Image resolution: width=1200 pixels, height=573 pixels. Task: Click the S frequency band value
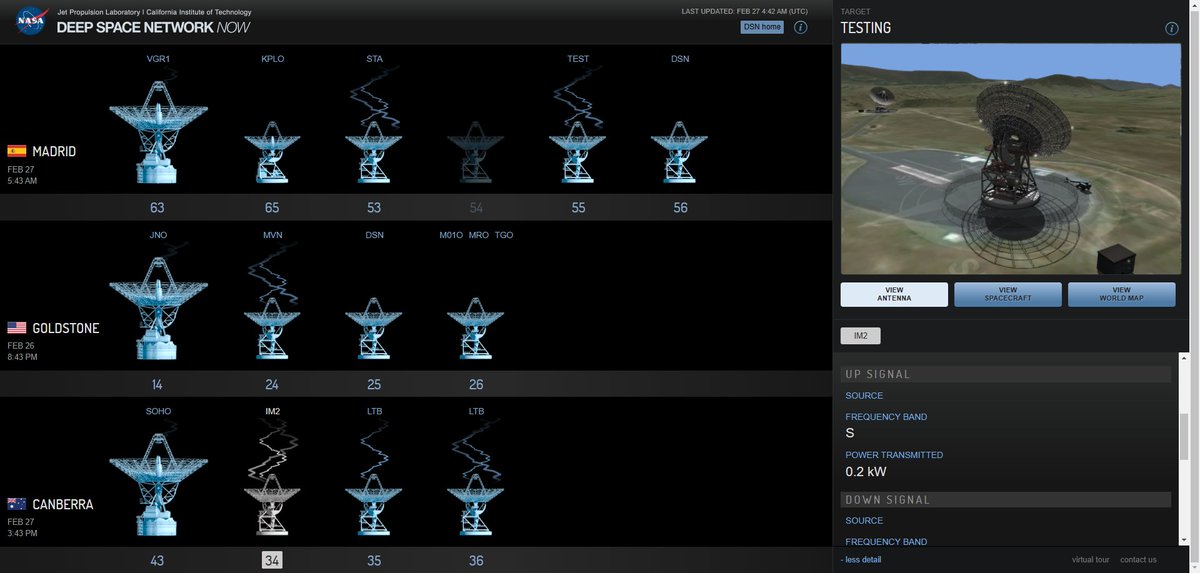click(x=850, y=434)
